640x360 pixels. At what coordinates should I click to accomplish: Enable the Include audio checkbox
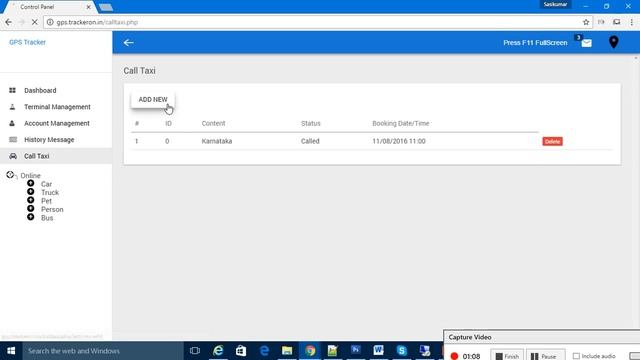576,356
